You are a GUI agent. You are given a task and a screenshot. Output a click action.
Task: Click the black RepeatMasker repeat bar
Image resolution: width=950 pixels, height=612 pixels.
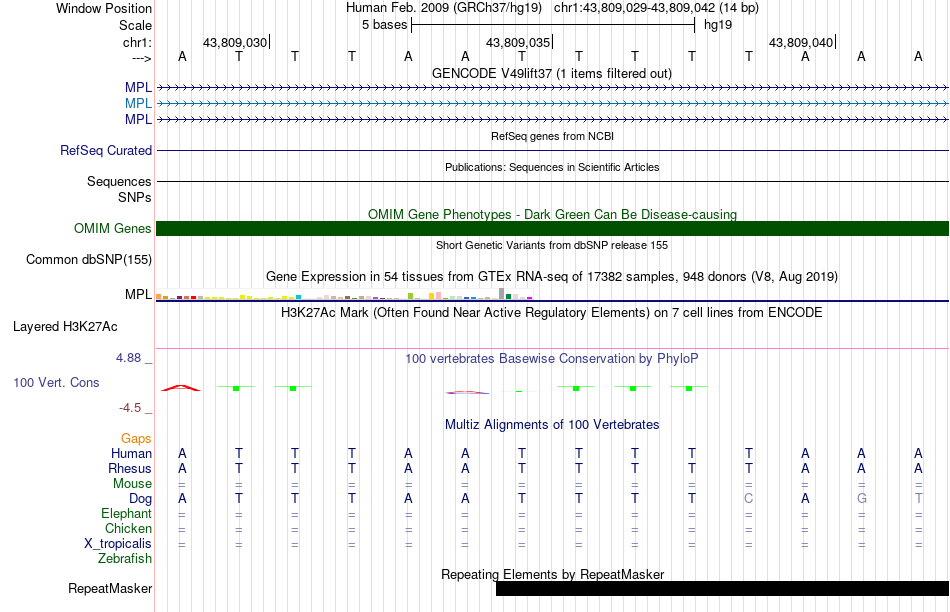coord(722,588)
